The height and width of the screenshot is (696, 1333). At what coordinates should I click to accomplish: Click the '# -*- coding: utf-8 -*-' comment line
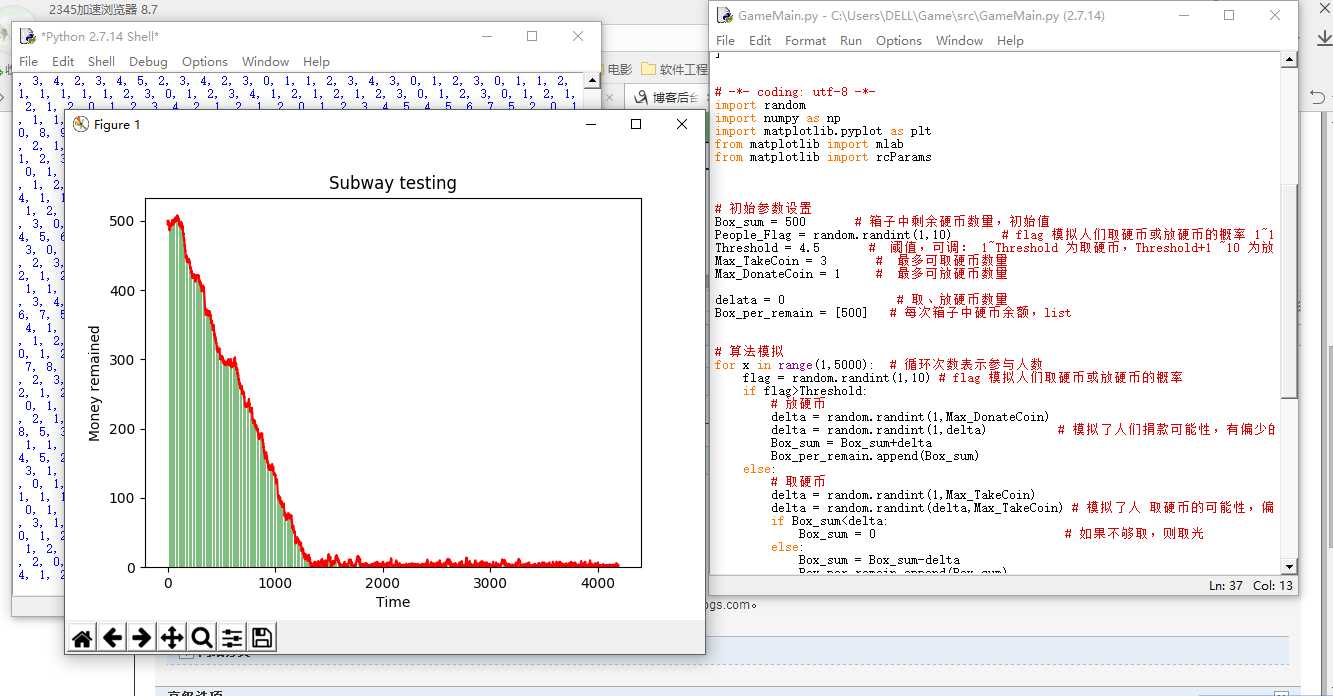pyautogui.click(x=795, y=92)
